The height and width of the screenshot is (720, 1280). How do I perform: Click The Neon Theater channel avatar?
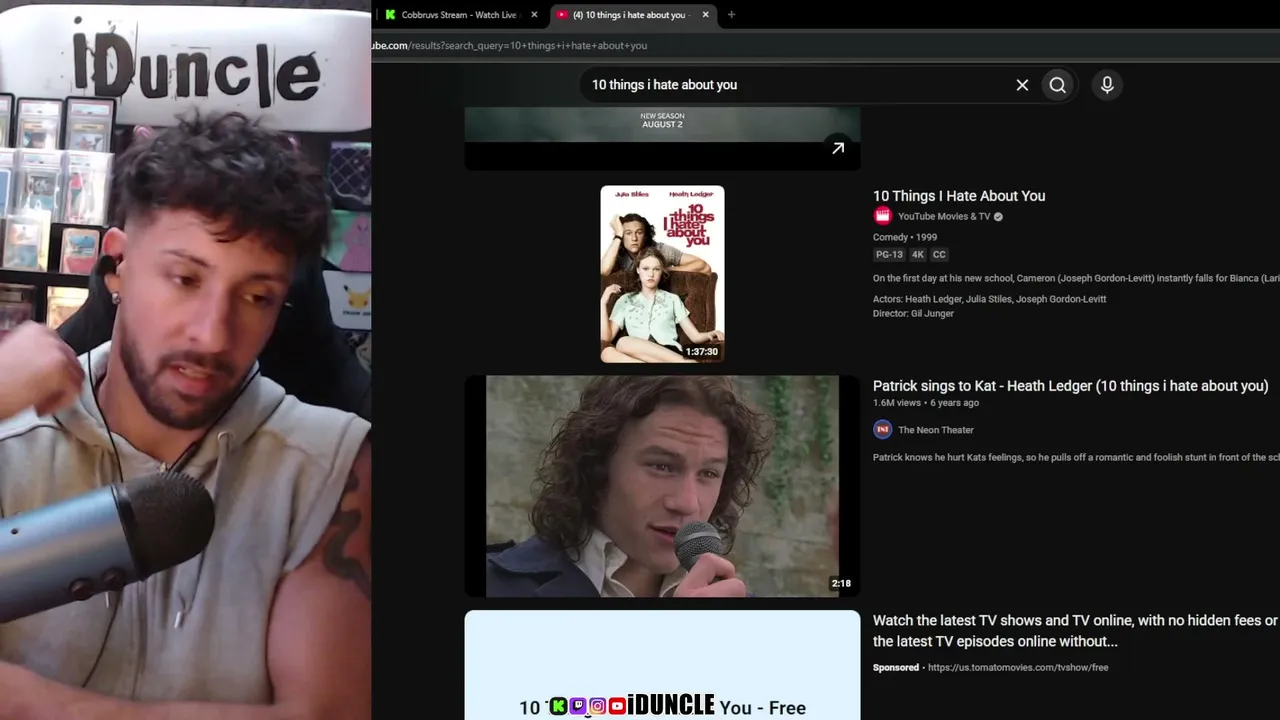882,429
